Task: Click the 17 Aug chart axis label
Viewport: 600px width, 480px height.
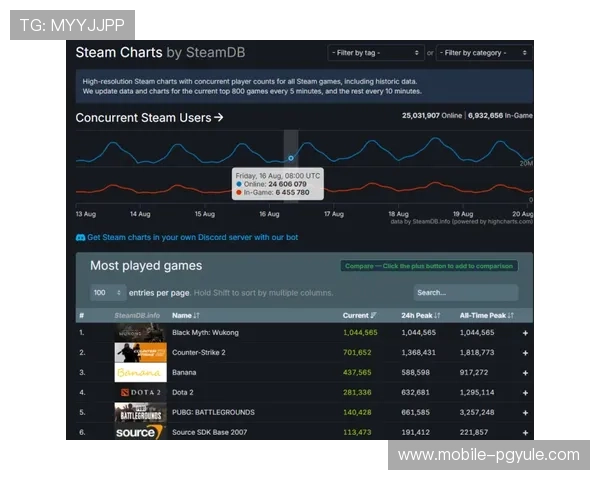Action: (334, 214)
